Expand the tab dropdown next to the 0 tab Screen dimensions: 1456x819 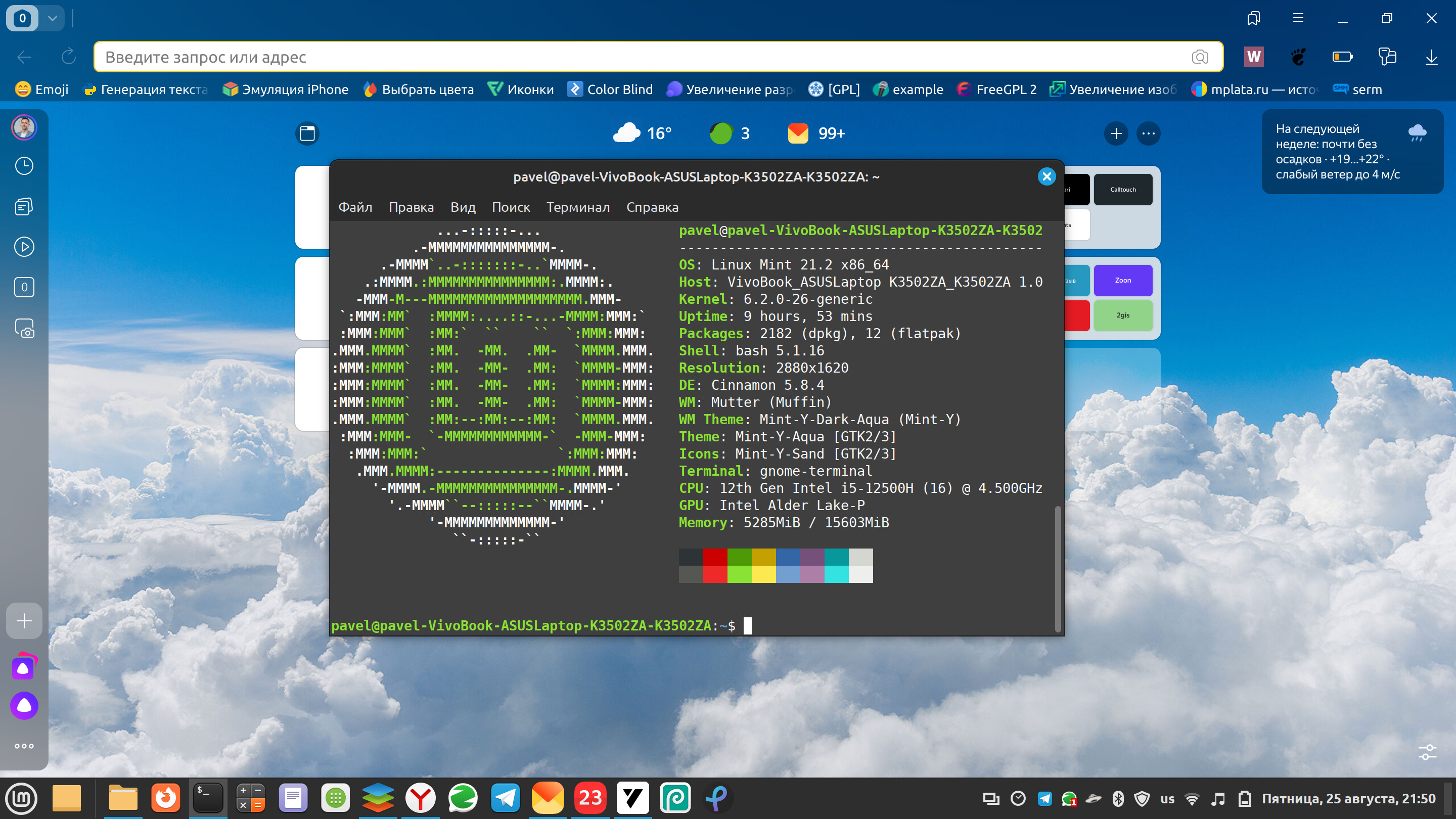(53, 18)
